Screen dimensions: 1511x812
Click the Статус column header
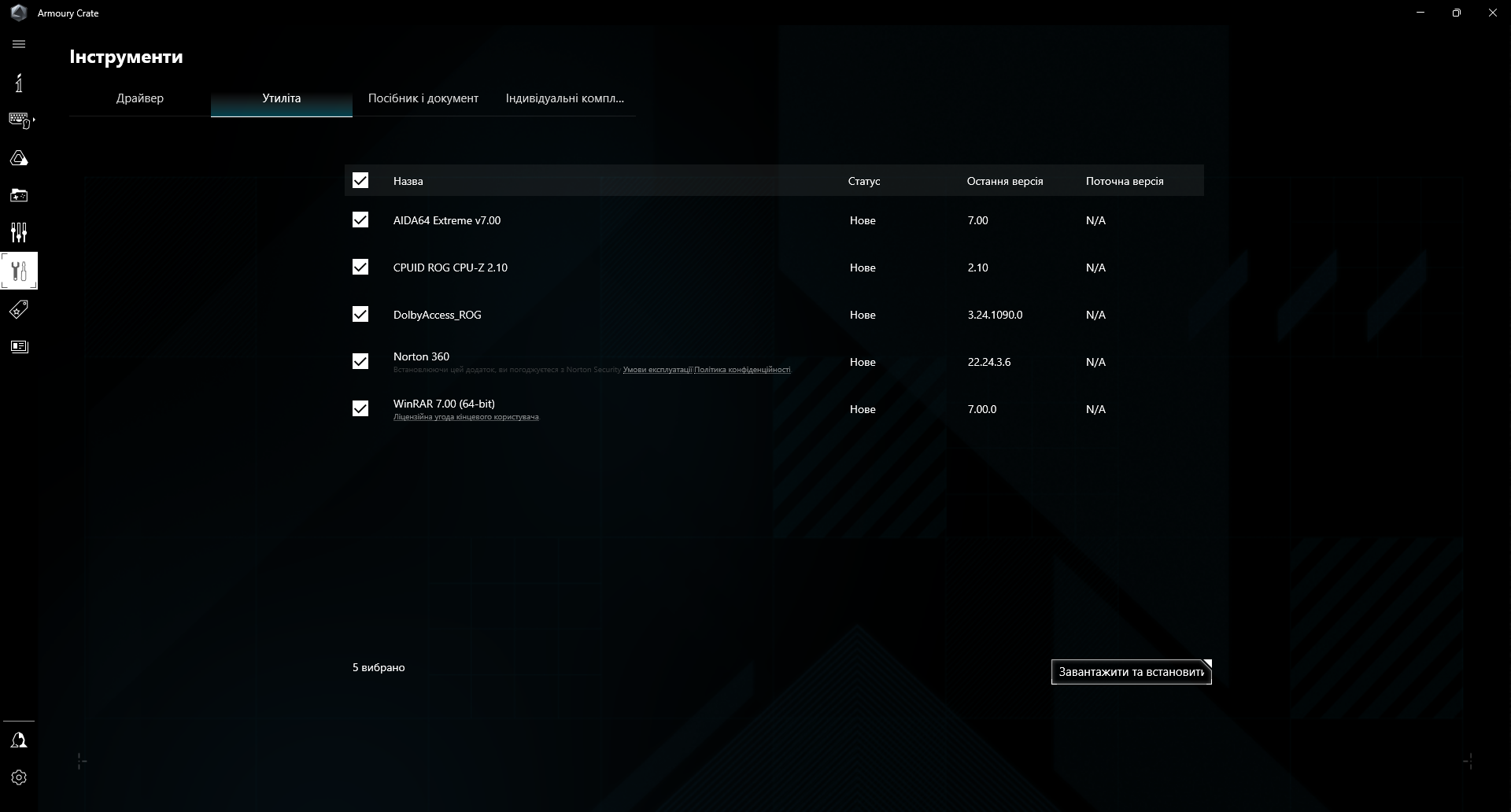(864, 181)
